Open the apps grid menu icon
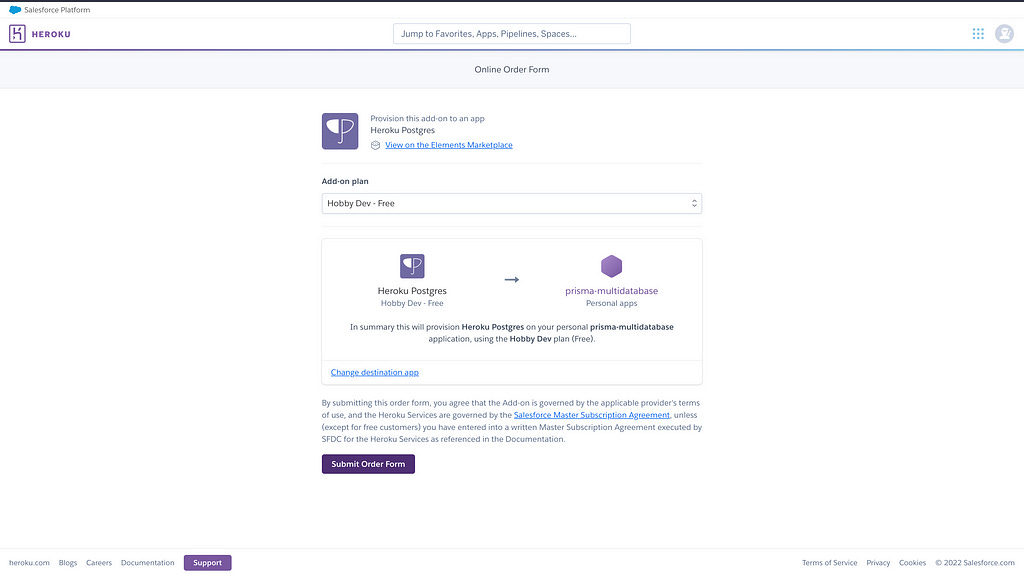Screen dimensions: 1024x577 click(x=978, y=34)
